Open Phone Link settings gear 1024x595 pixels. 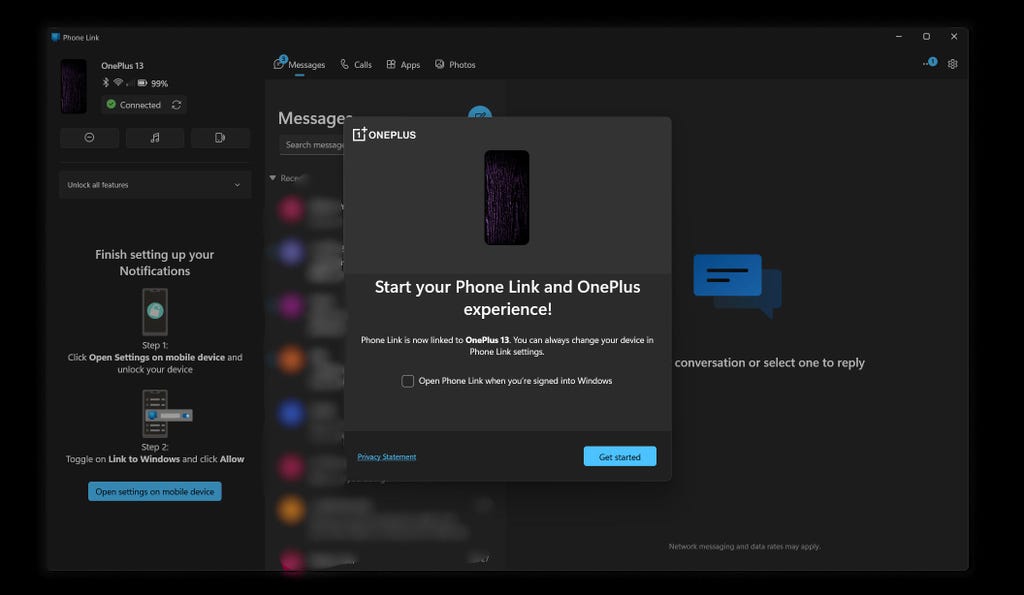click(953, 64)
